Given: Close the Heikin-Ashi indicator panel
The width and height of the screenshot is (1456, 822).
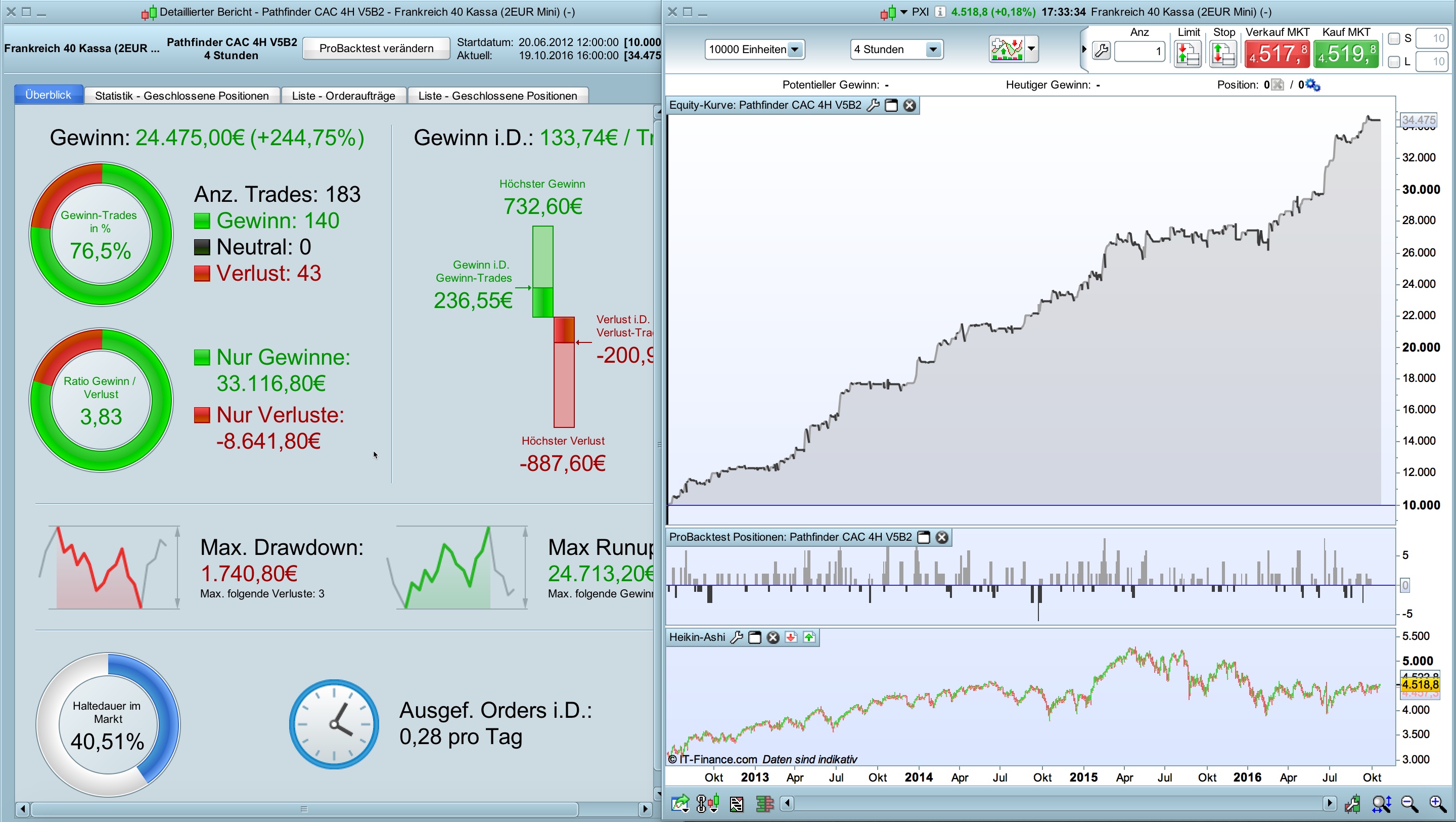Looking at the screenshot, I should (772, 637).
